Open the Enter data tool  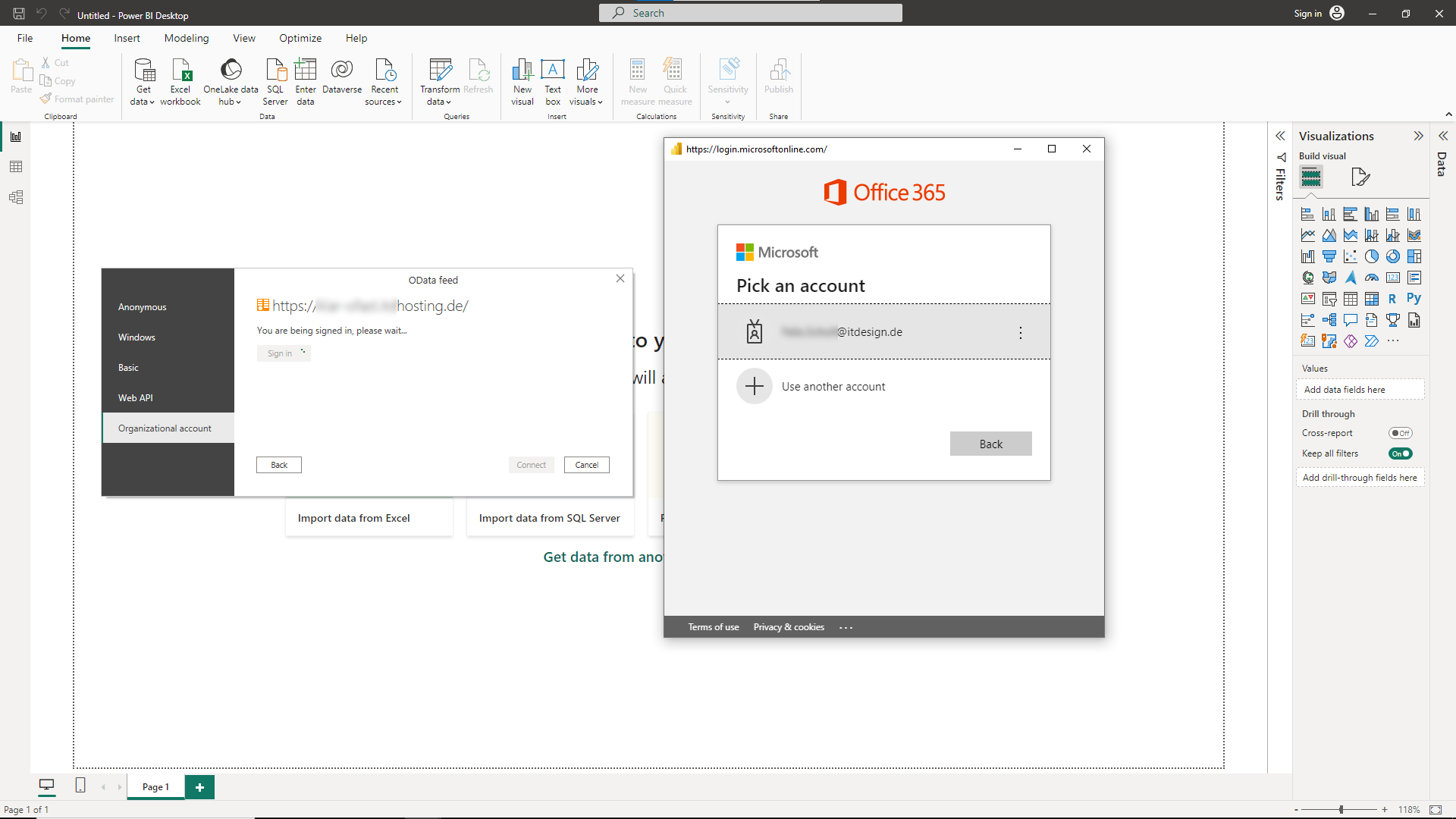306,82
